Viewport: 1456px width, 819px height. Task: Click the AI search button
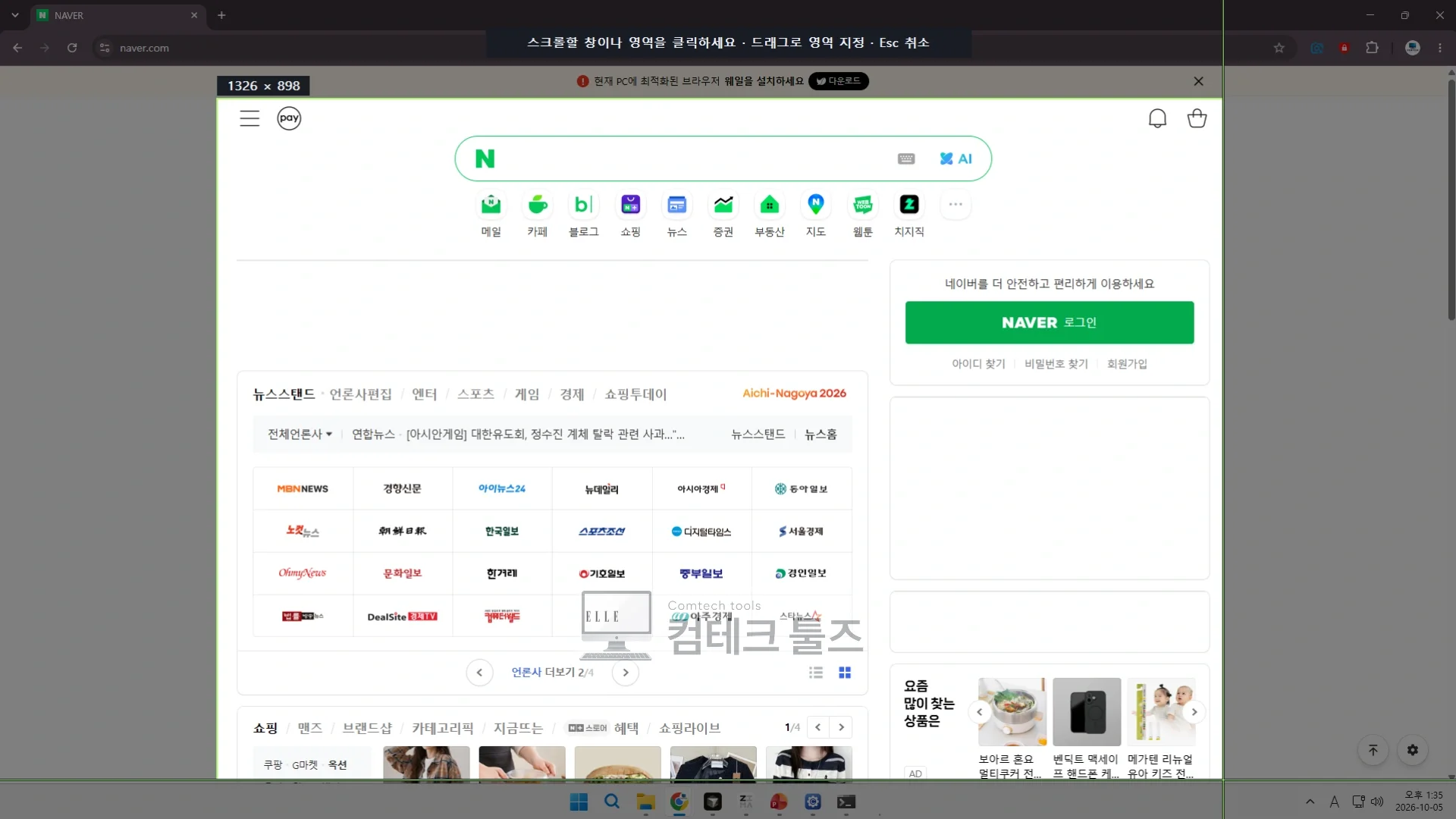[x=955, y=158]
